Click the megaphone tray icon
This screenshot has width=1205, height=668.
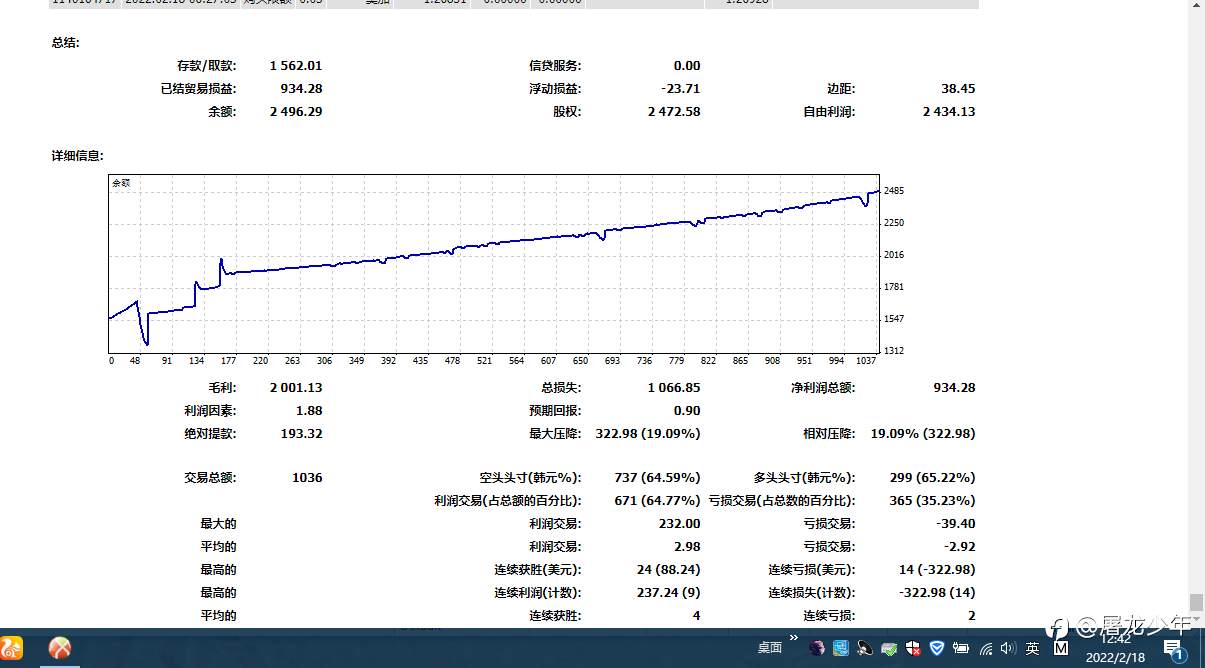864,649
